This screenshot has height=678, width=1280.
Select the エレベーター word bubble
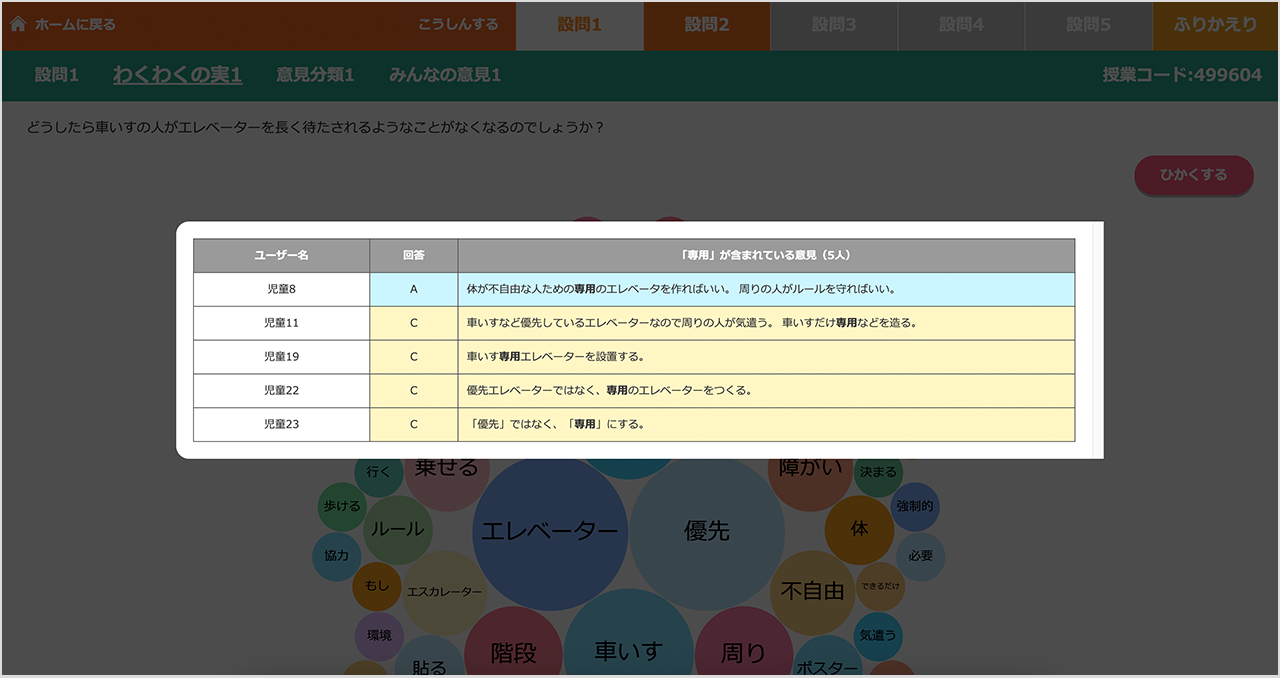[549, 531]
